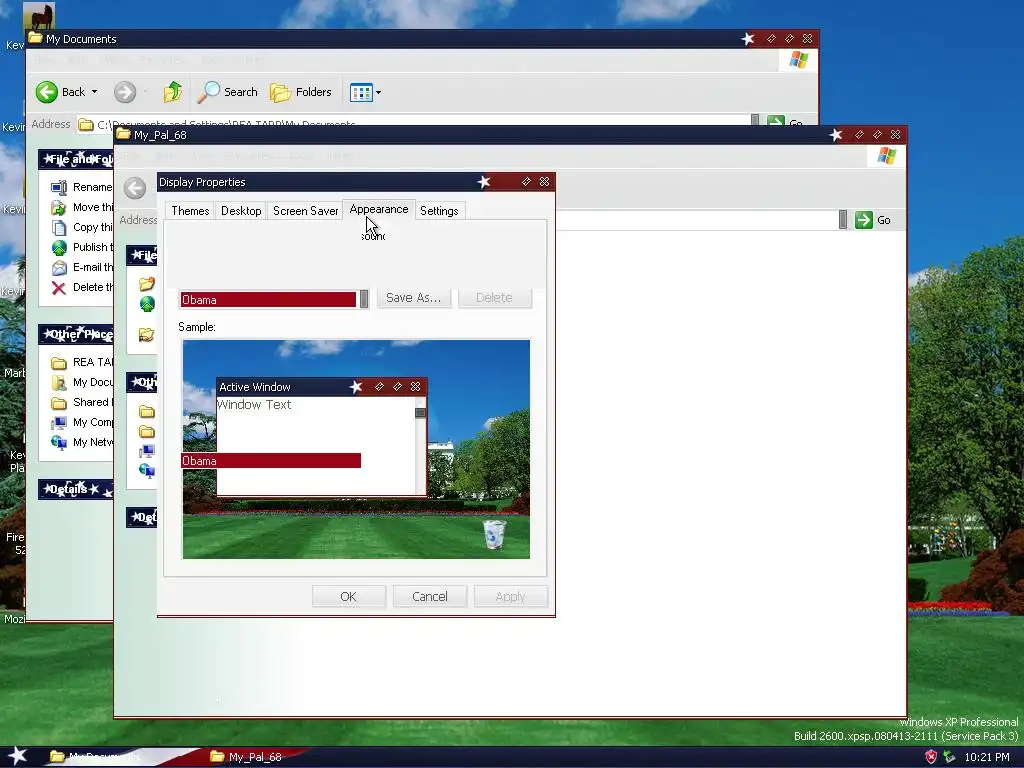Click E-mail this file envelope icon
Viewport: 1024px width, 768px height.
tap(59, 268)
